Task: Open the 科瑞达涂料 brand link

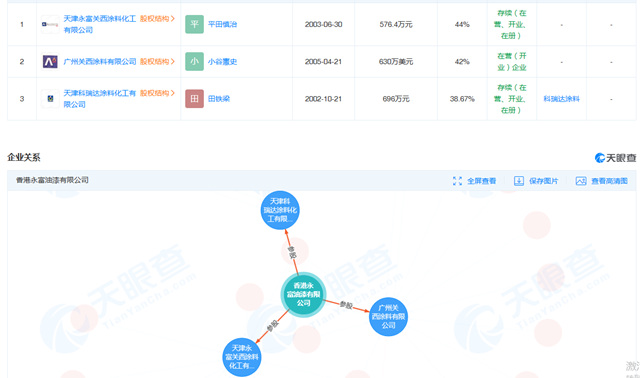Action: [561, 99]
